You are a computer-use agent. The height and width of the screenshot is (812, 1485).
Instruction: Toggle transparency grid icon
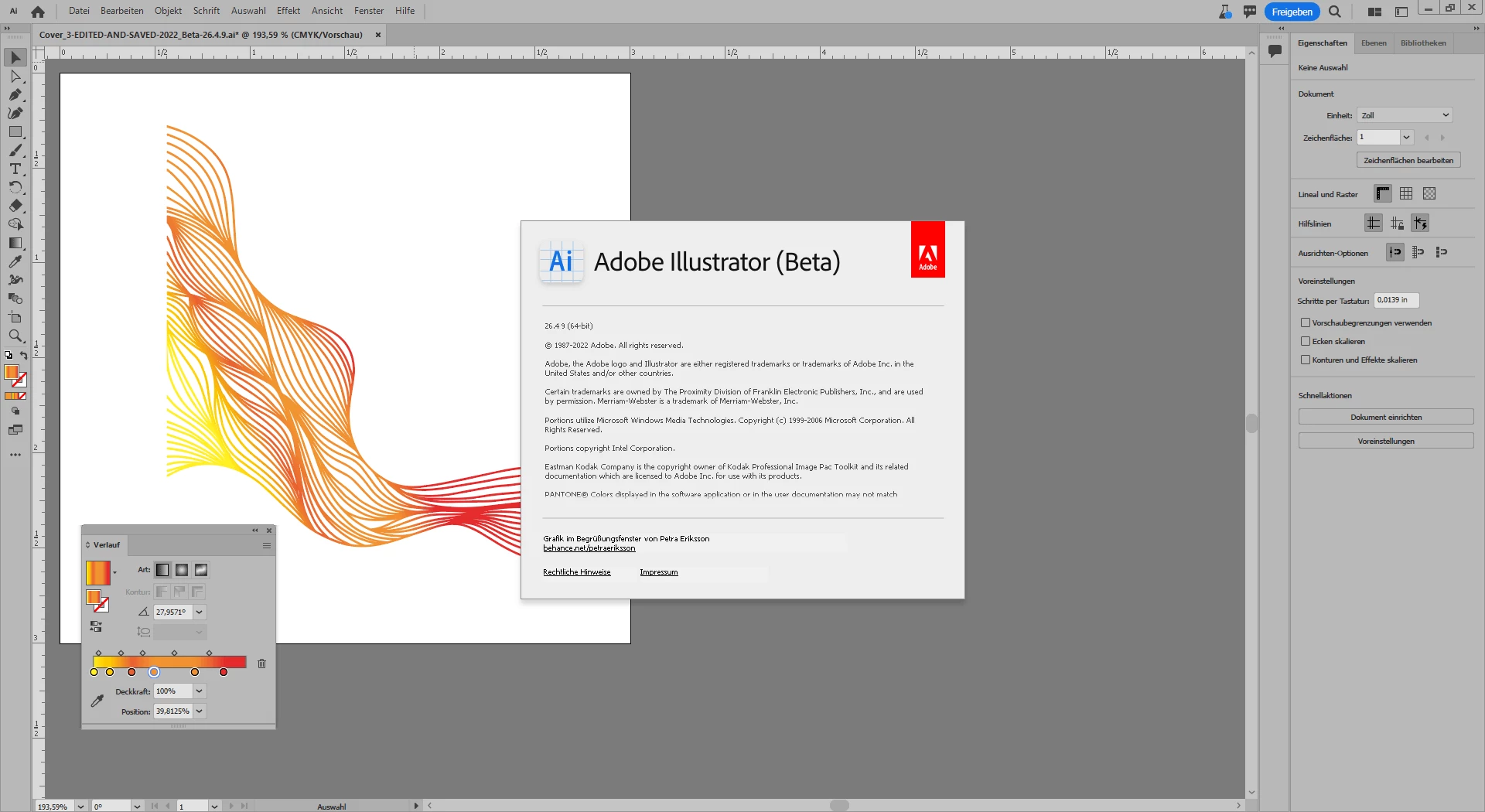coord(1429,193)
